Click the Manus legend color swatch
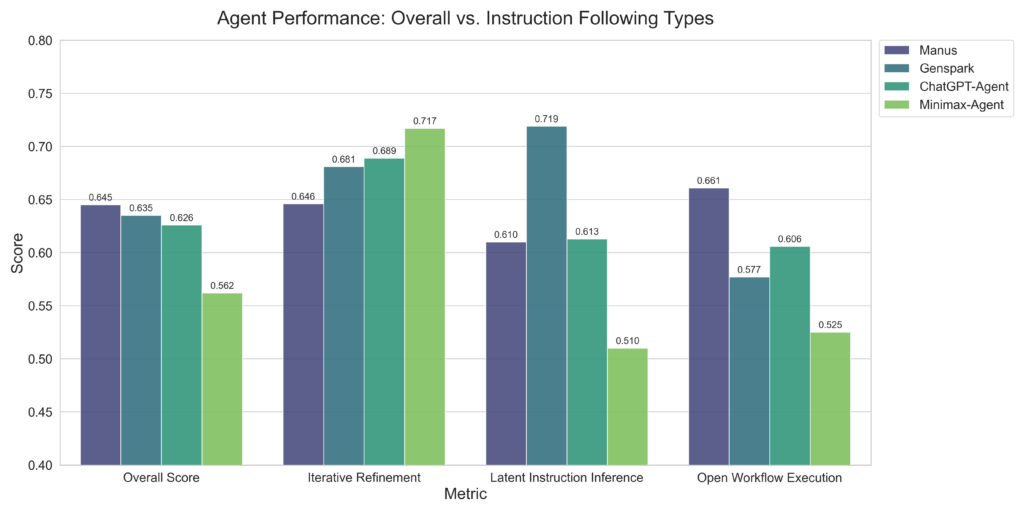1024x512 pixels. [x=898, y=50]
